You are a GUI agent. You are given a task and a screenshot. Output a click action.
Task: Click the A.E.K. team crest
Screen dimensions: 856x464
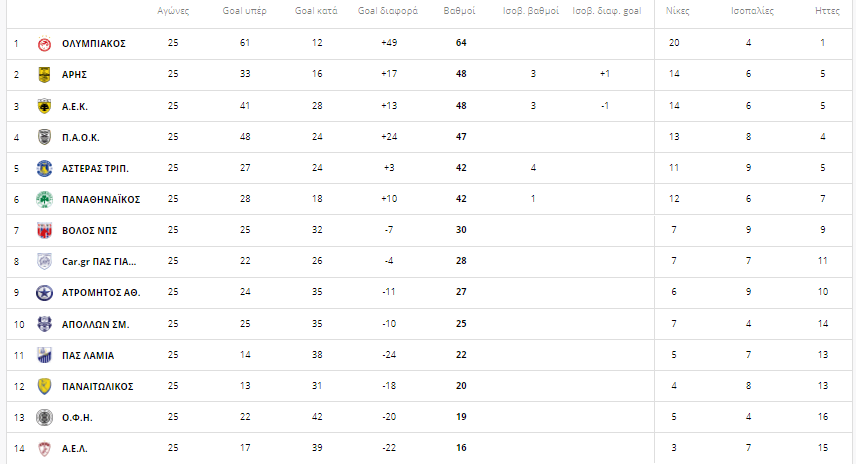click(44, 105)
